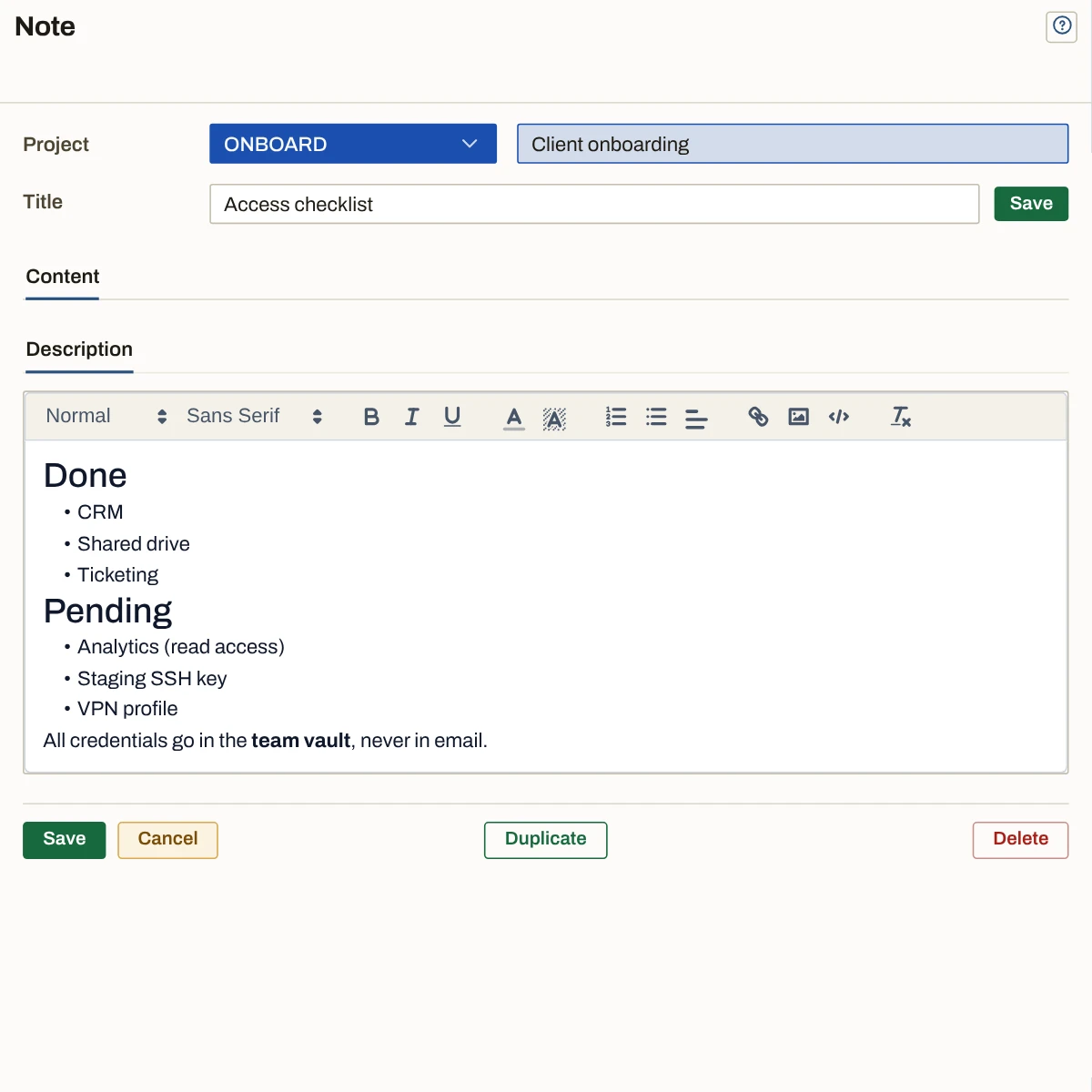Duplicate this note

click(x=546, y=840)
